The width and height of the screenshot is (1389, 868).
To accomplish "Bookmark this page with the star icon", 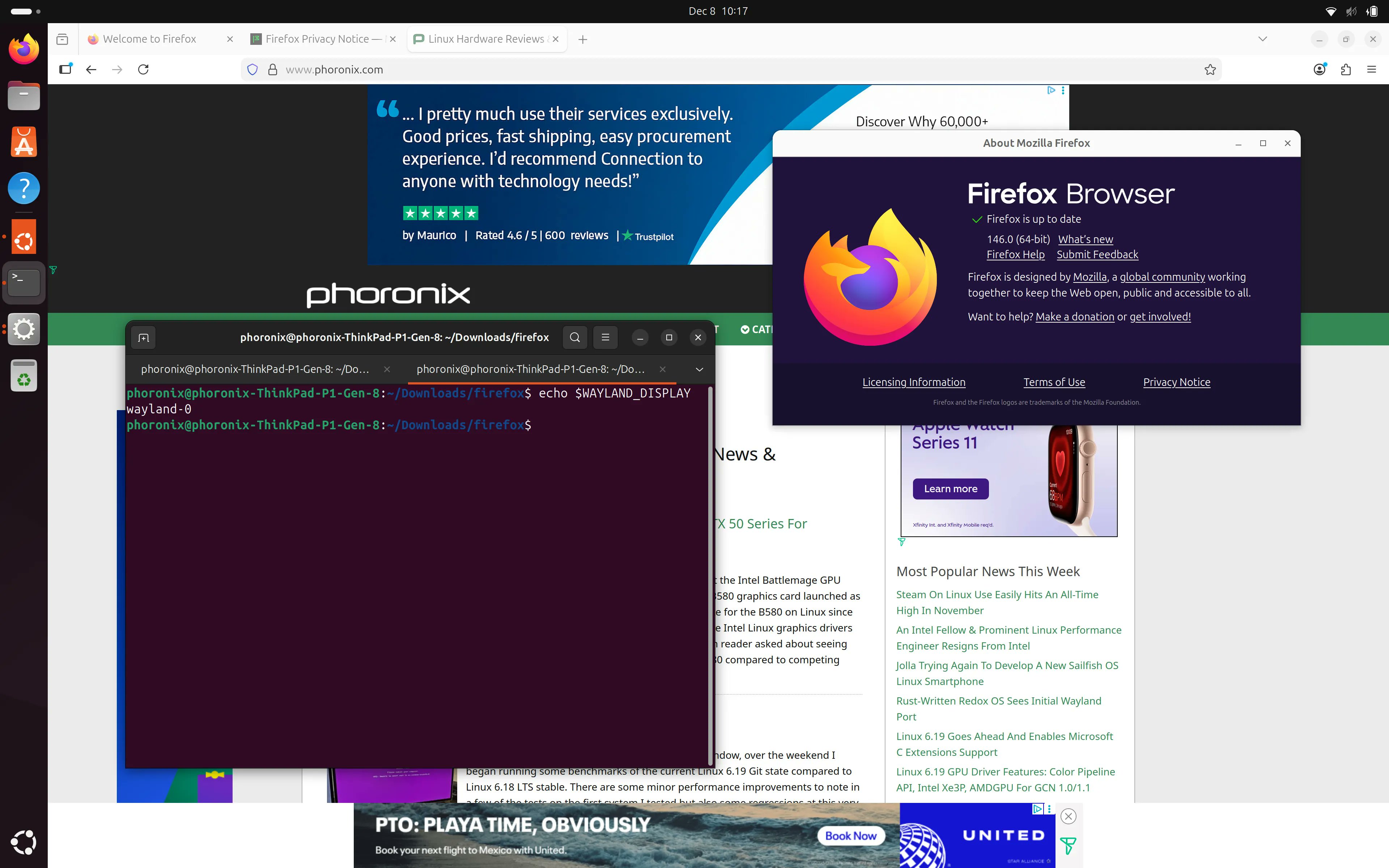I will [x=1209, y=69].
